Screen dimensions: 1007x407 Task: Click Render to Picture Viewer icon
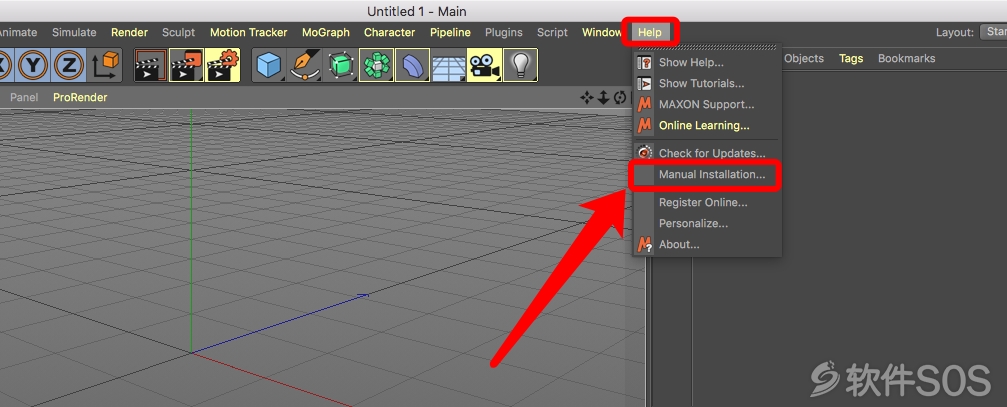pos(186,65)
